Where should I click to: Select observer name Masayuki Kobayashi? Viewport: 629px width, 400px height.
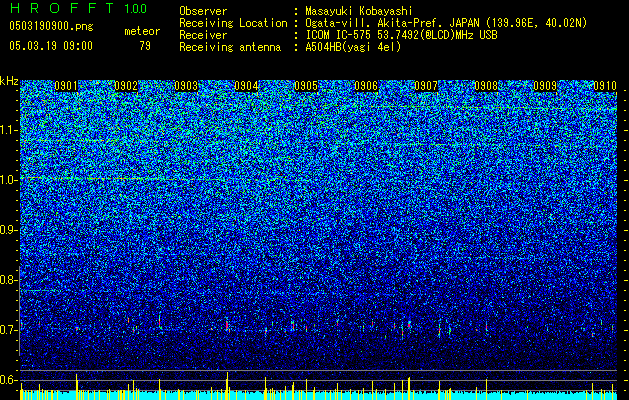pos(359,11)
